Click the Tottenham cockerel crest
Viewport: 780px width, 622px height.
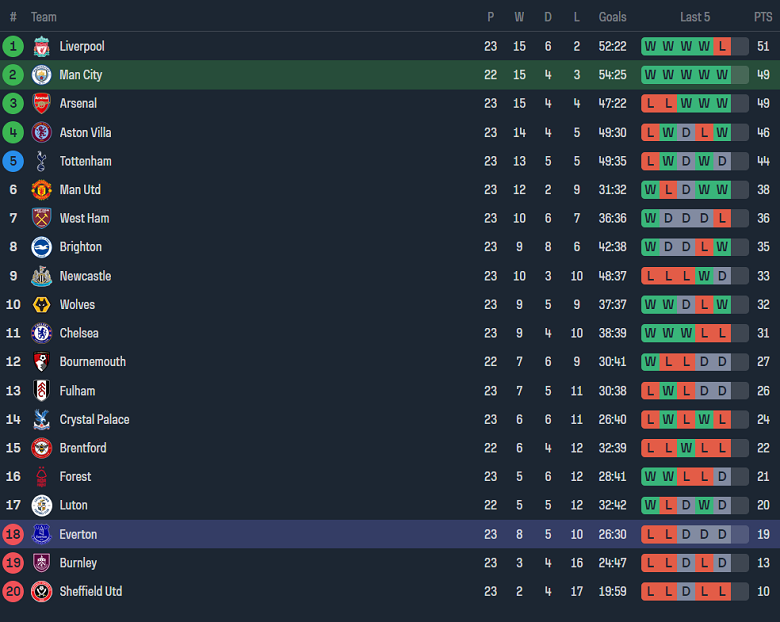[41, 161]
